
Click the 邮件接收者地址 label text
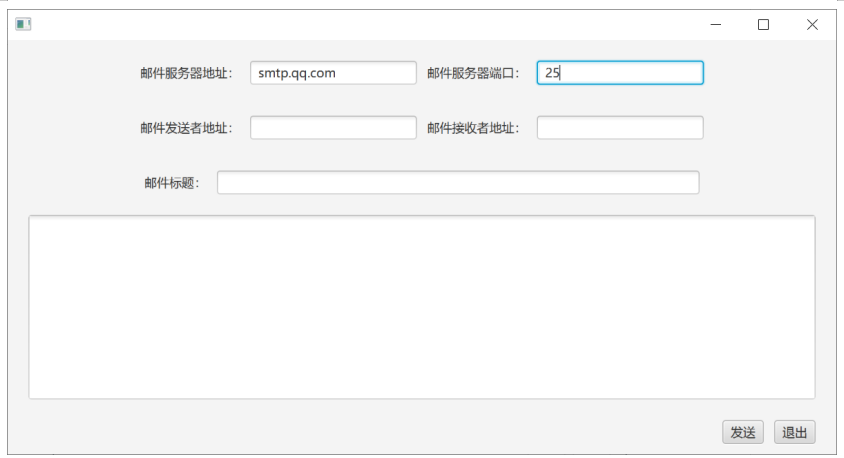(473, 128)
